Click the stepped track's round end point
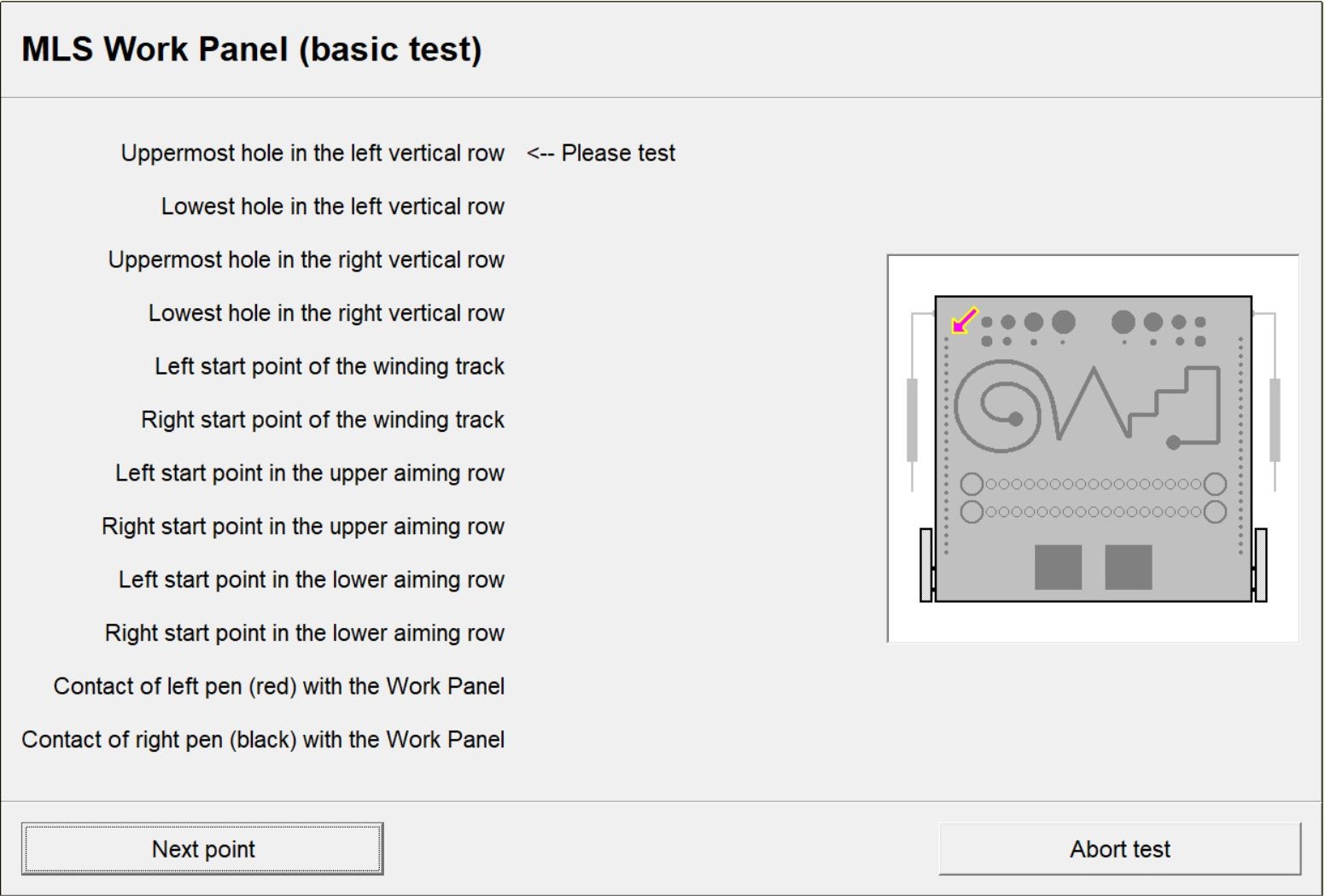 click(1174, 442)
